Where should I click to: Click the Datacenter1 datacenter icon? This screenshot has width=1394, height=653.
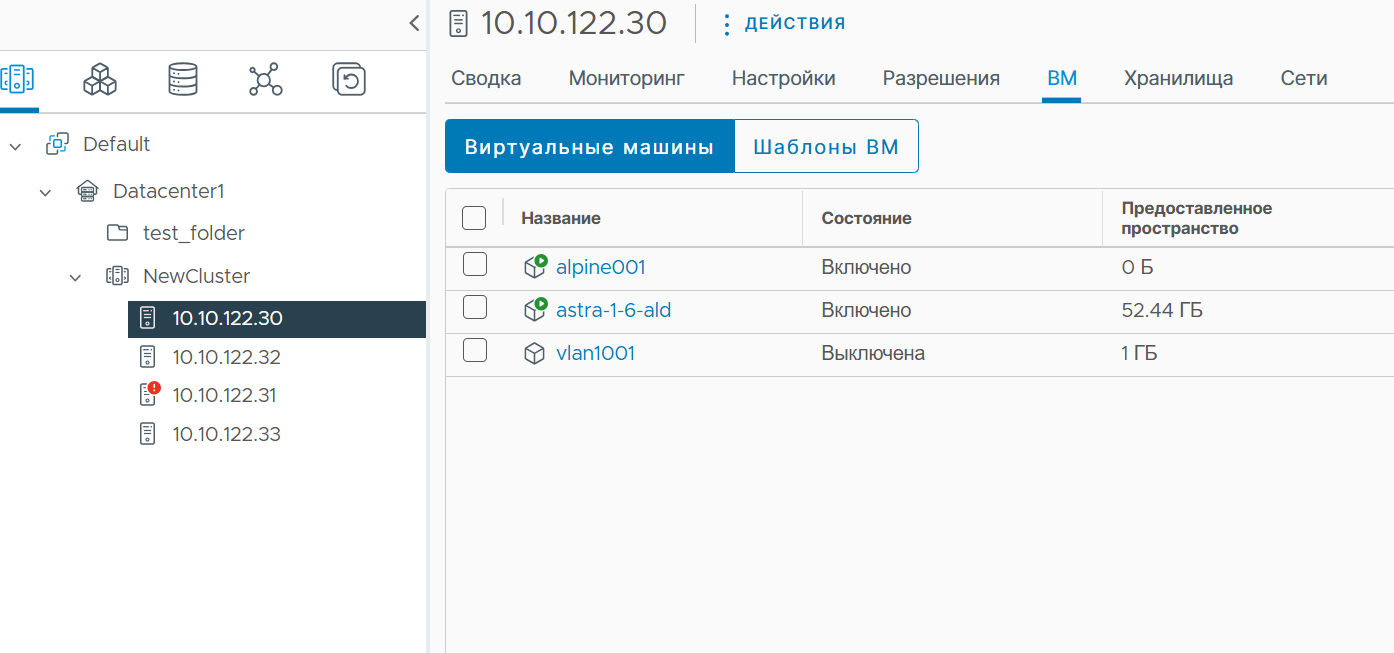click(87, 191)
